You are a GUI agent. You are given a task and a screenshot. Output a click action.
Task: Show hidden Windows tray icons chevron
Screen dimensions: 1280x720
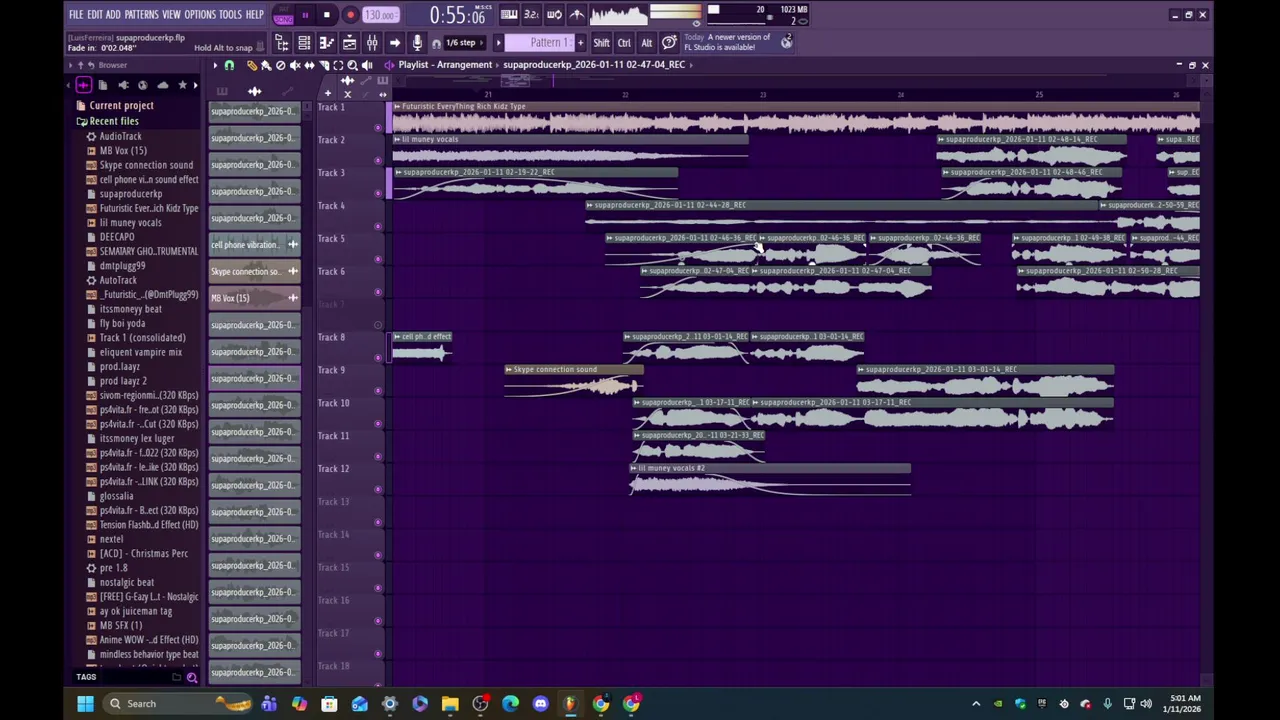976,704
